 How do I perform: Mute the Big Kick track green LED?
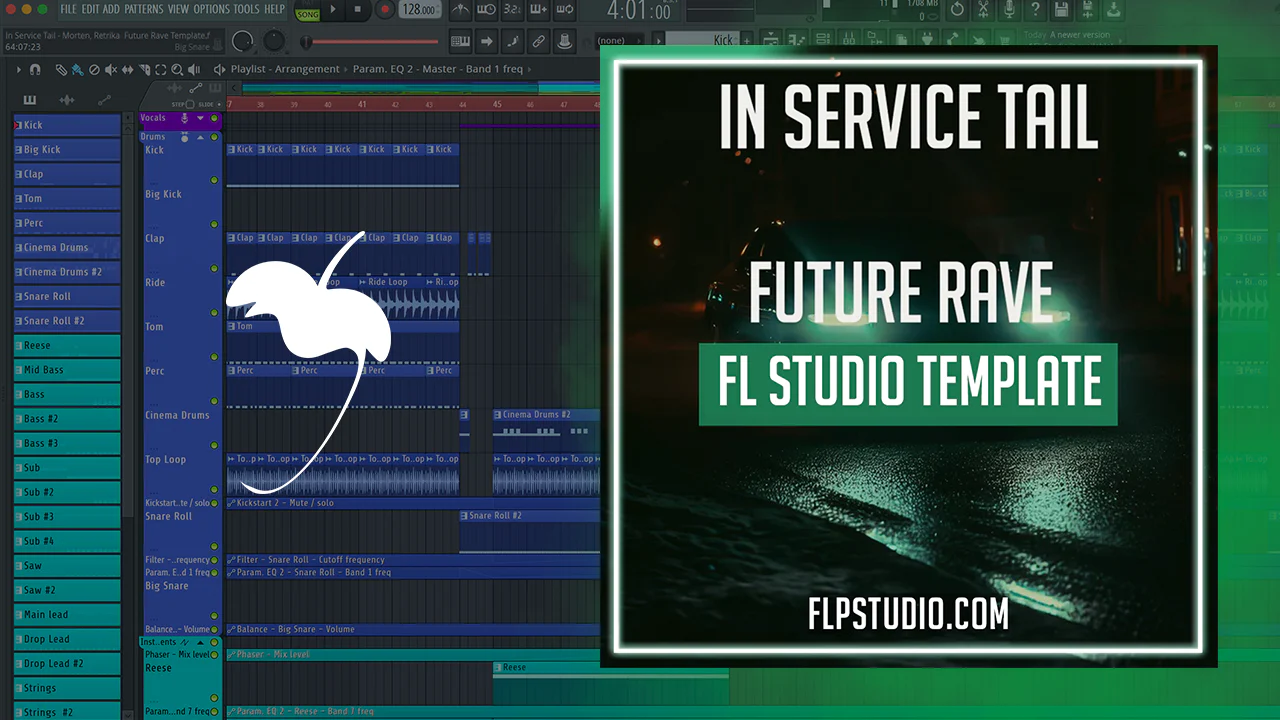[214, 224]
